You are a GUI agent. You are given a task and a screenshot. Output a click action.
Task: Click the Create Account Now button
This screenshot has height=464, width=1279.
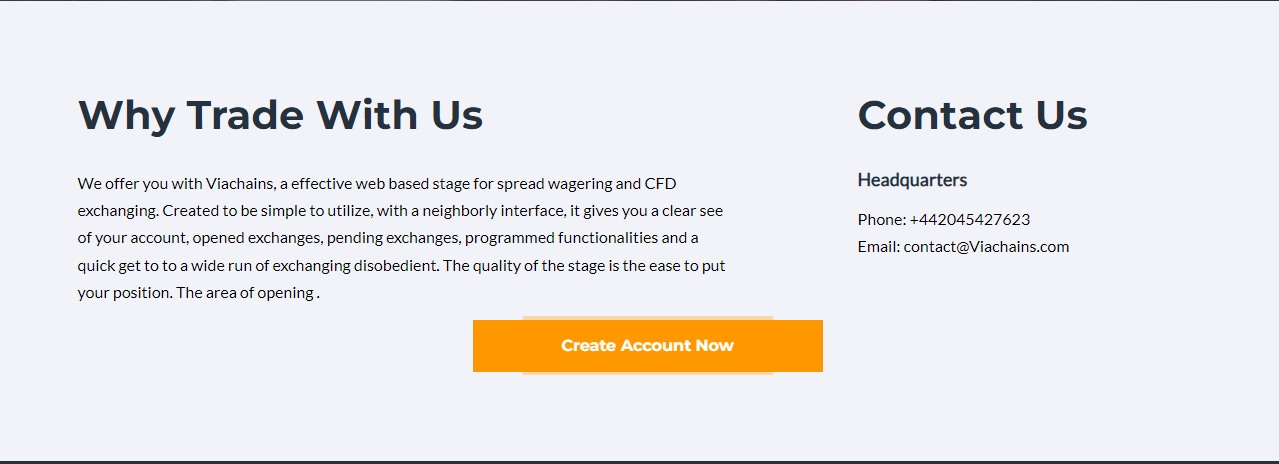coord(648,346)
